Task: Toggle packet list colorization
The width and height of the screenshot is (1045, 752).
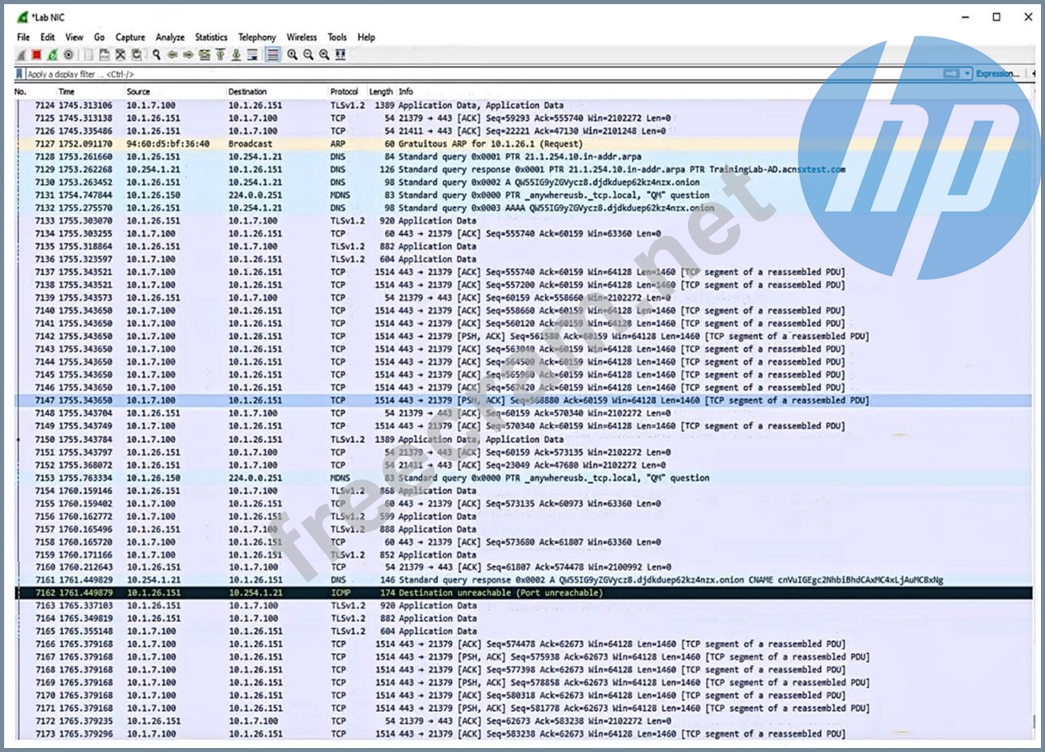Action: [x=273, y=55]
